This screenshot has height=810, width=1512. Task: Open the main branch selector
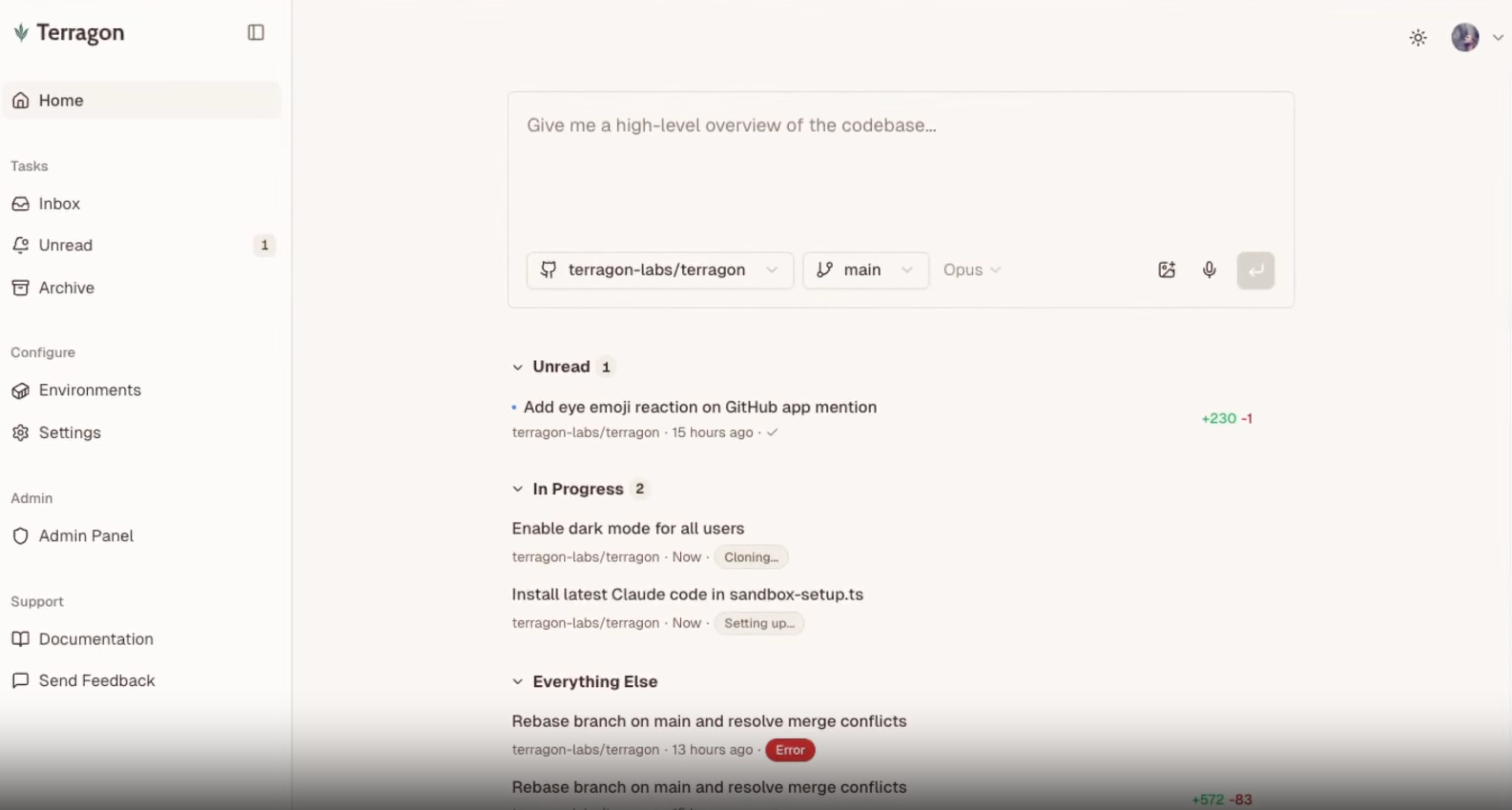(866, 270)
